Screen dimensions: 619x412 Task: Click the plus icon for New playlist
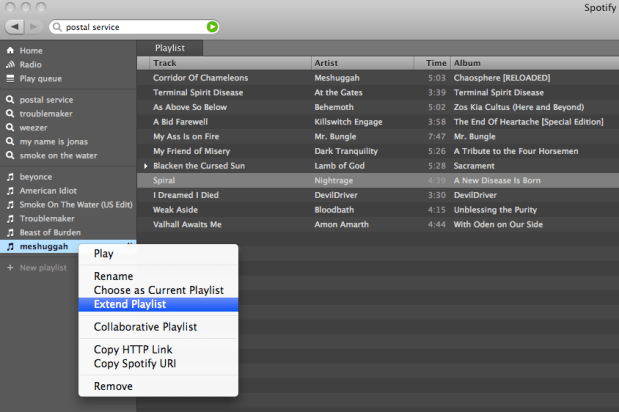pyautogui.click(x=10, y=268)
